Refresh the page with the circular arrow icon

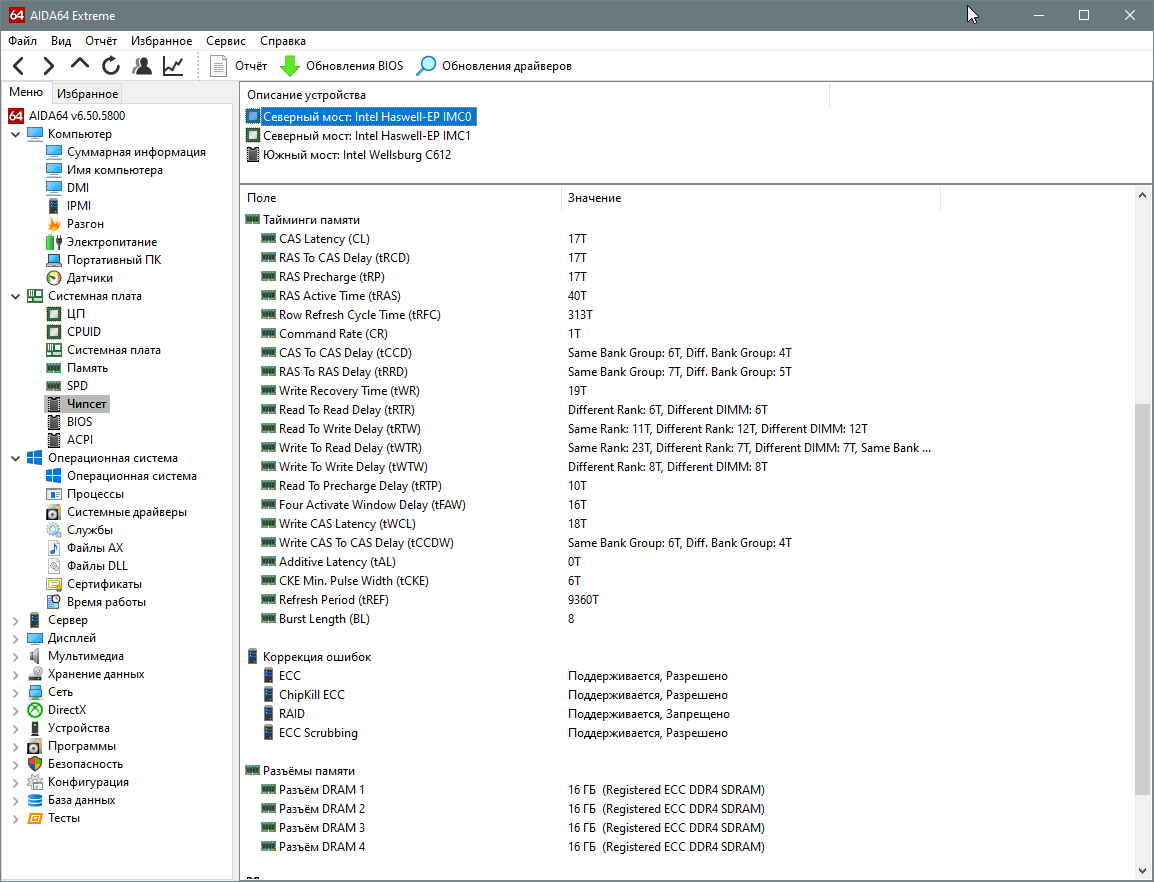(110, 66)
